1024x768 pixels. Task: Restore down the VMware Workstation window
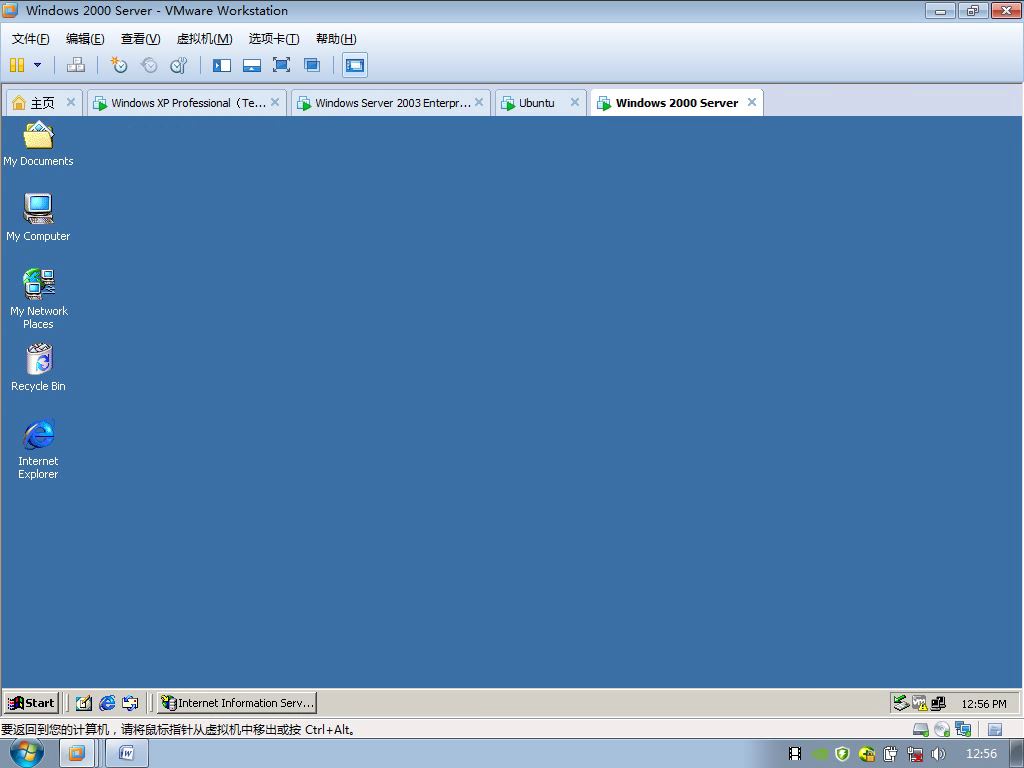pos(973,10)
